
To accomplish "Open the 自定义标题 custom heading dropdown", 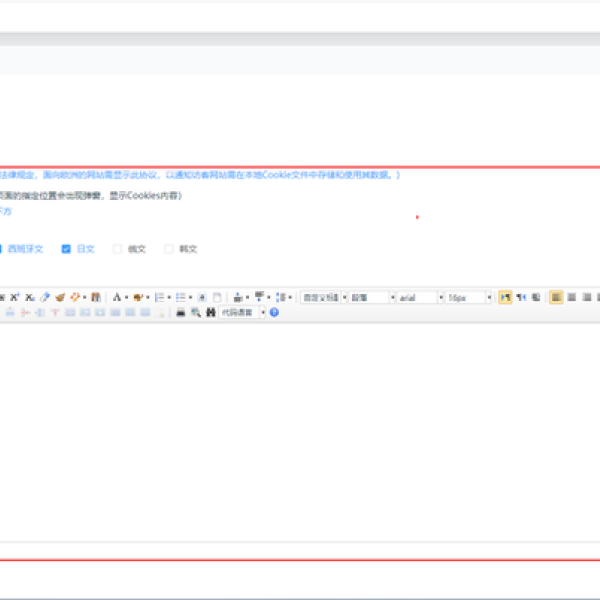I will (323, 297).
